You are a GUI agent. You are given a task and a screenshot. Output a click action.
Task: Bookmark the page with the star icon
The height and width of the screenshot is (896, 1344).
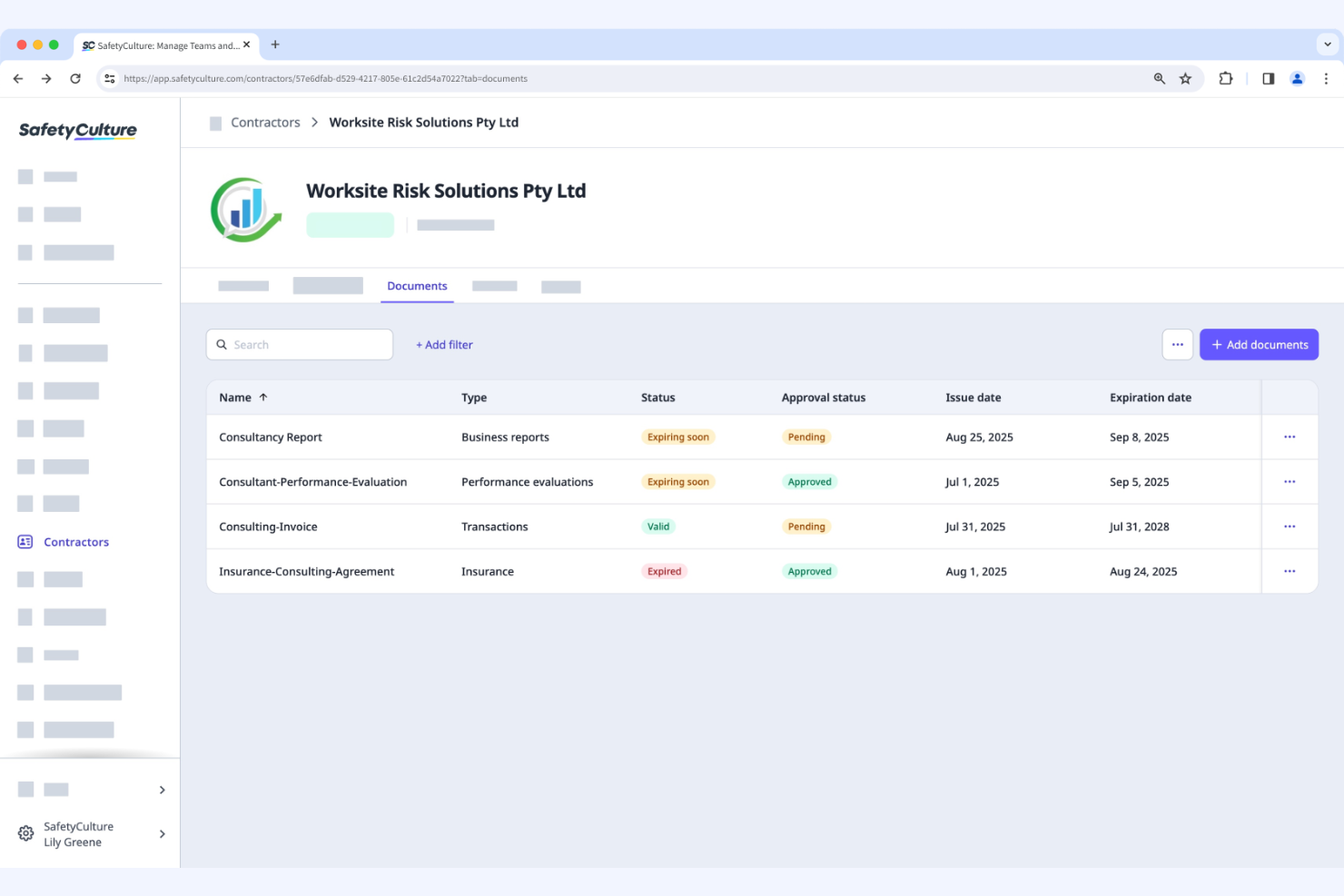[x=1185, y=78]
